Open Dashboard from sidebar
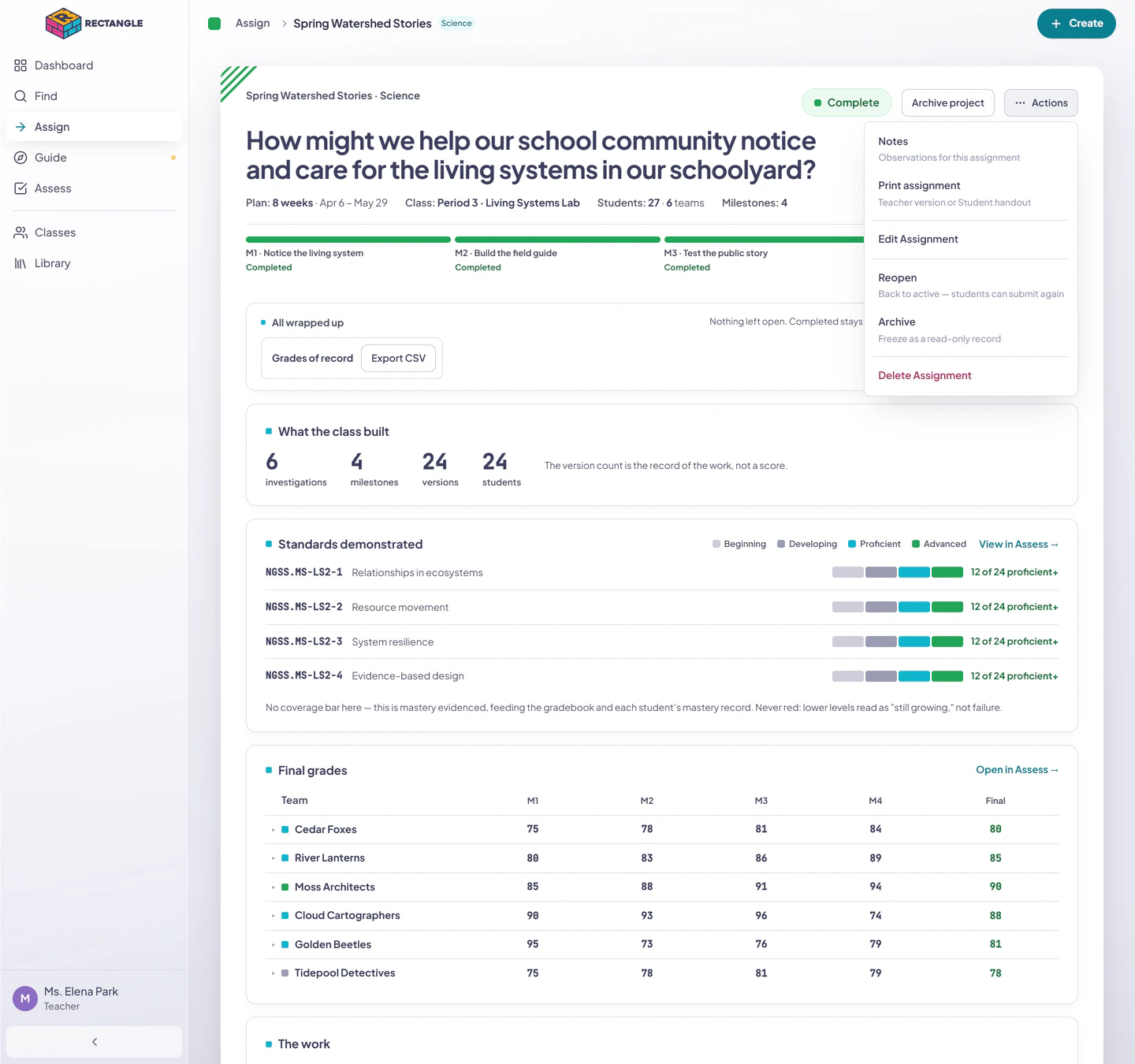1135x1064 pixels. [x=94, y=65]
